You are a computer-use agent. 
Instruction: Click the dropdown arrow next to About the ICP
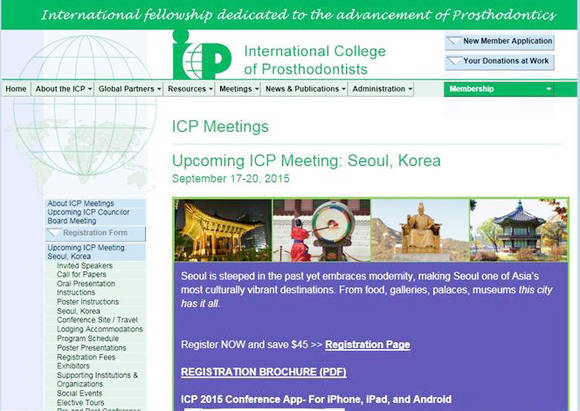(x=90, y=90)
